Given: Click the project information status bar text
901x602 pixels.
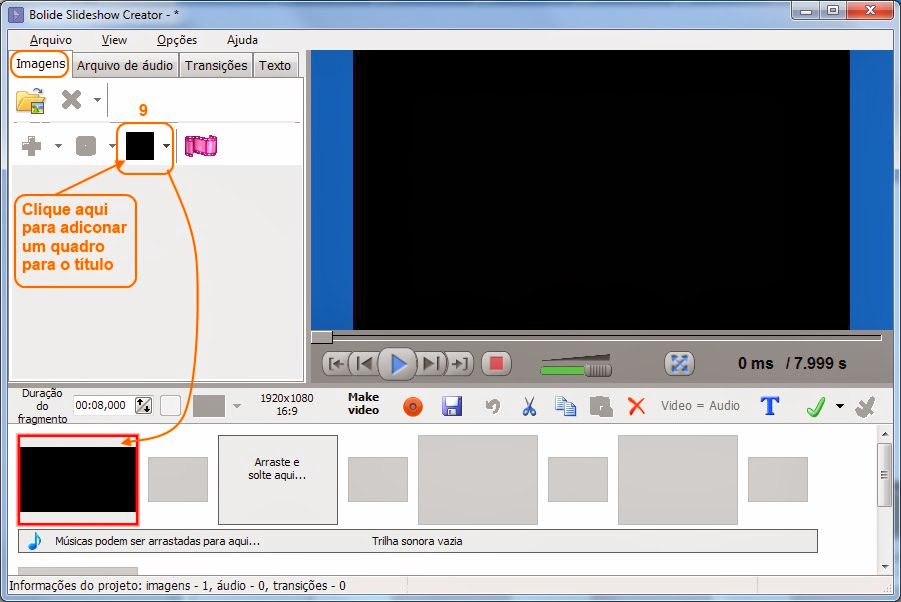Looking at the screenshot, I should tap(177, 586).
